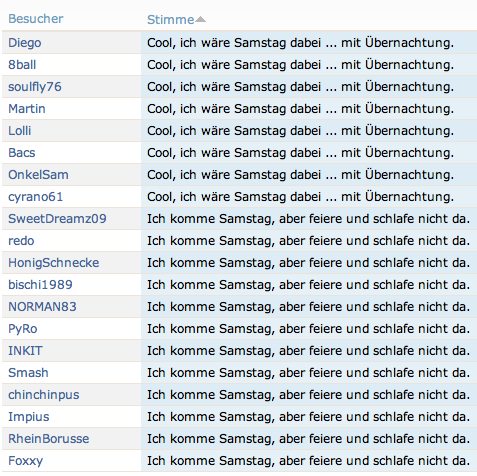Viewport: 477px width, 476px height.
Task: Select Foxxy's vote text cell
Action: [309, 461]
